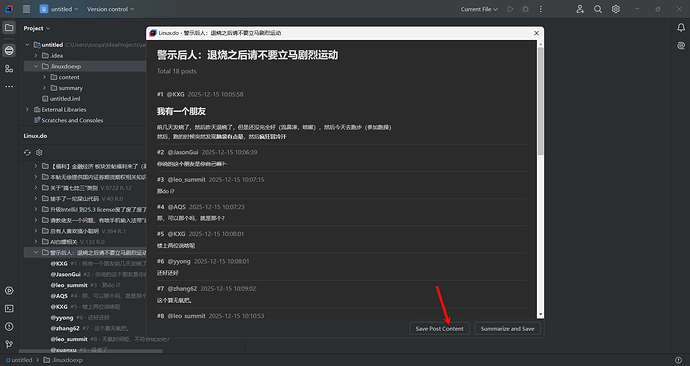
Task: Open the Current File run configuration dropdown
Action: [479, 9]
